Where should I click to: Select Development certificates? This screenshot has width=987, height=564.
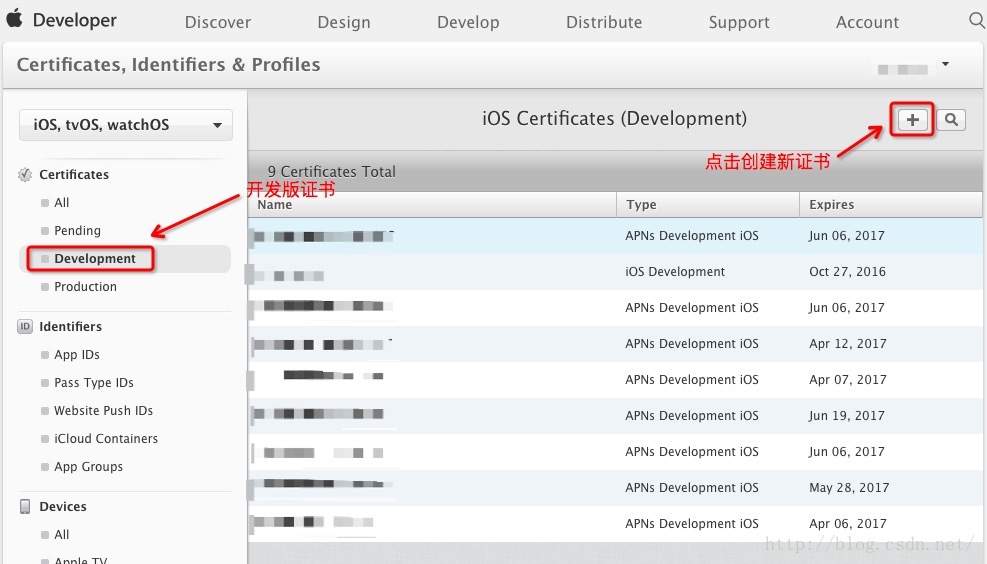click(x=94, y=259)
